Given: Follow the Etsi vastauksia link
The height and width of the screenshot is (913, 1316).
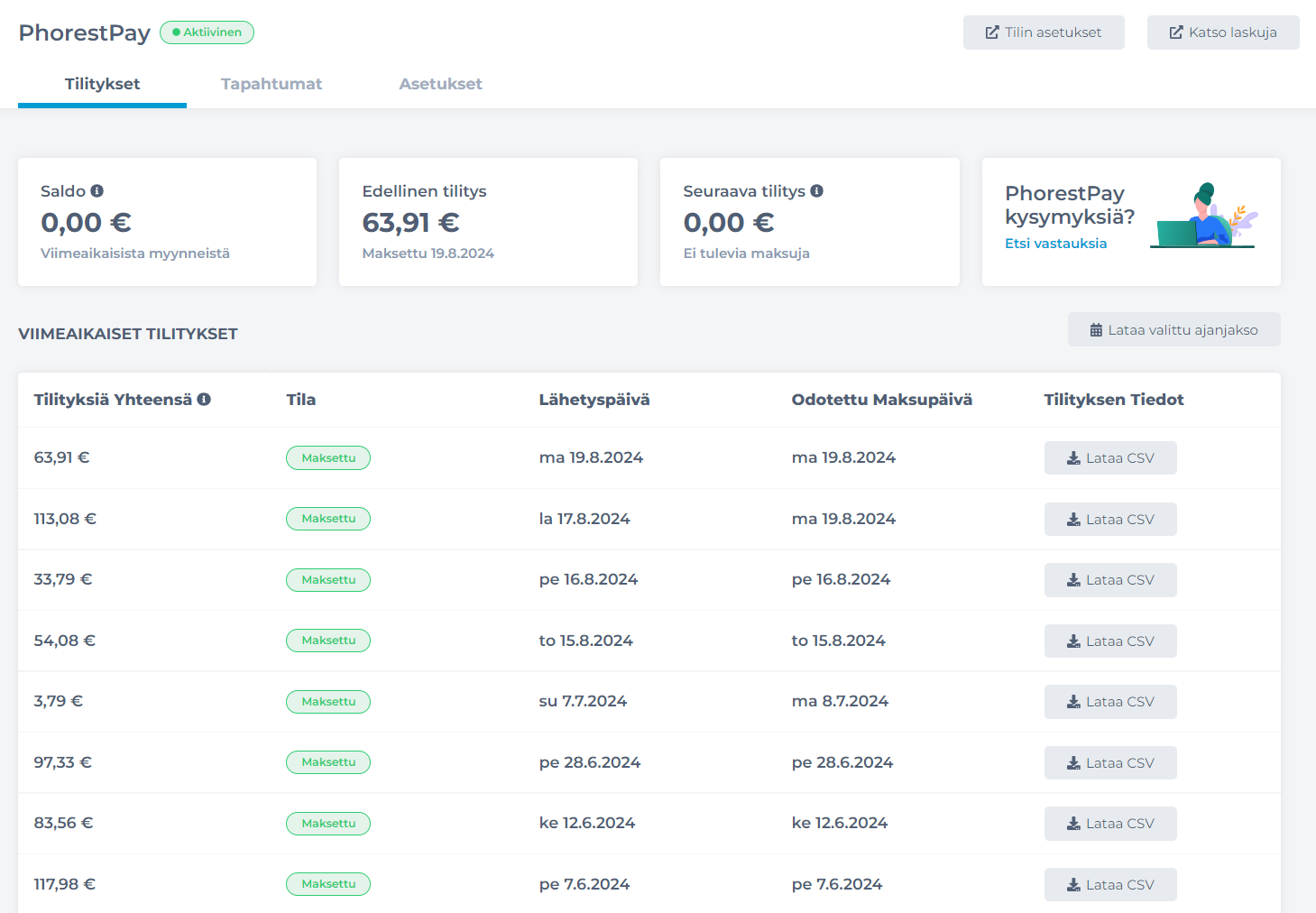Looking at the screenshot, I should [1056, 244].
